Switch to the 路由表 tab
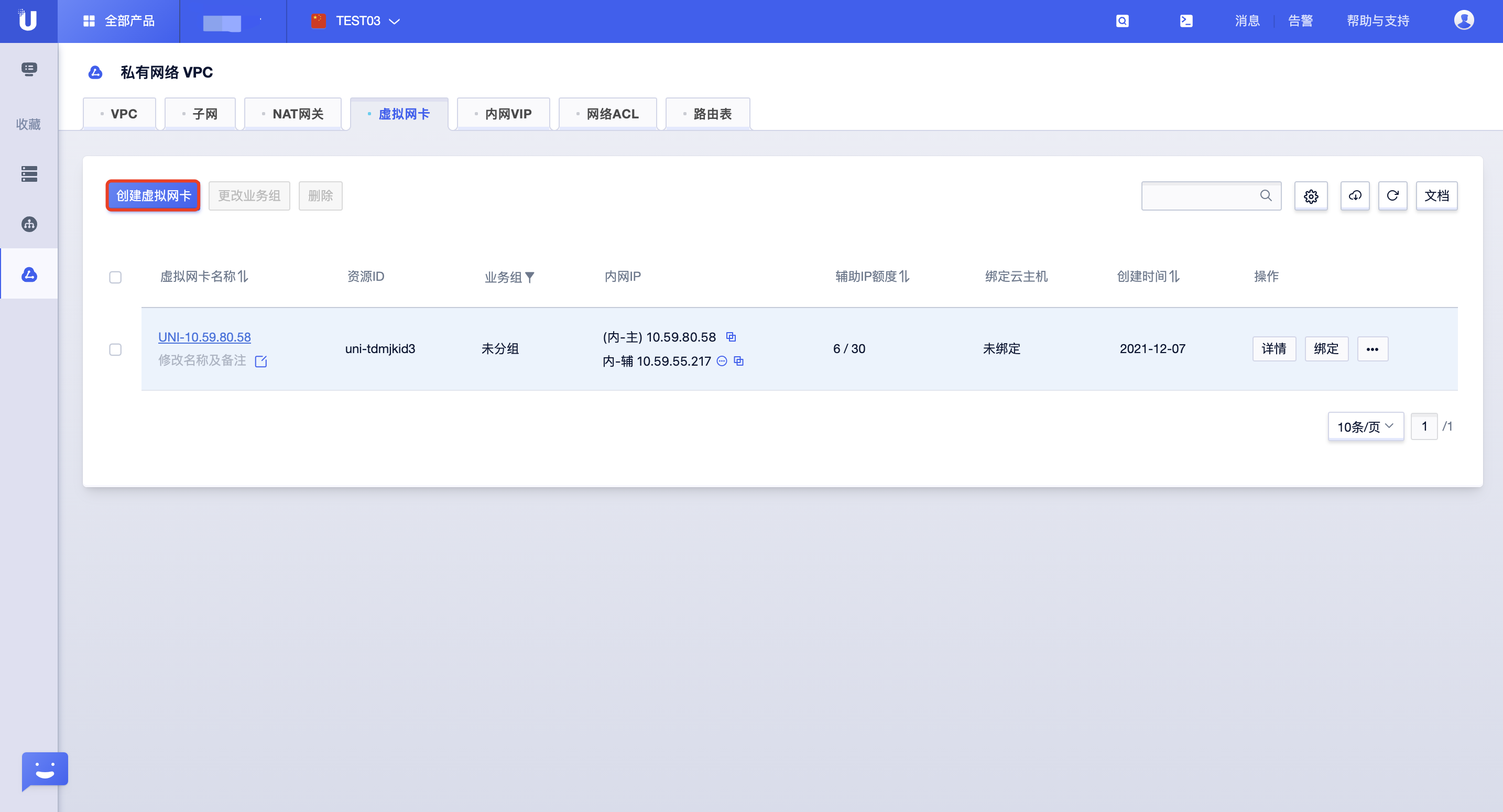 click(707, 114)
